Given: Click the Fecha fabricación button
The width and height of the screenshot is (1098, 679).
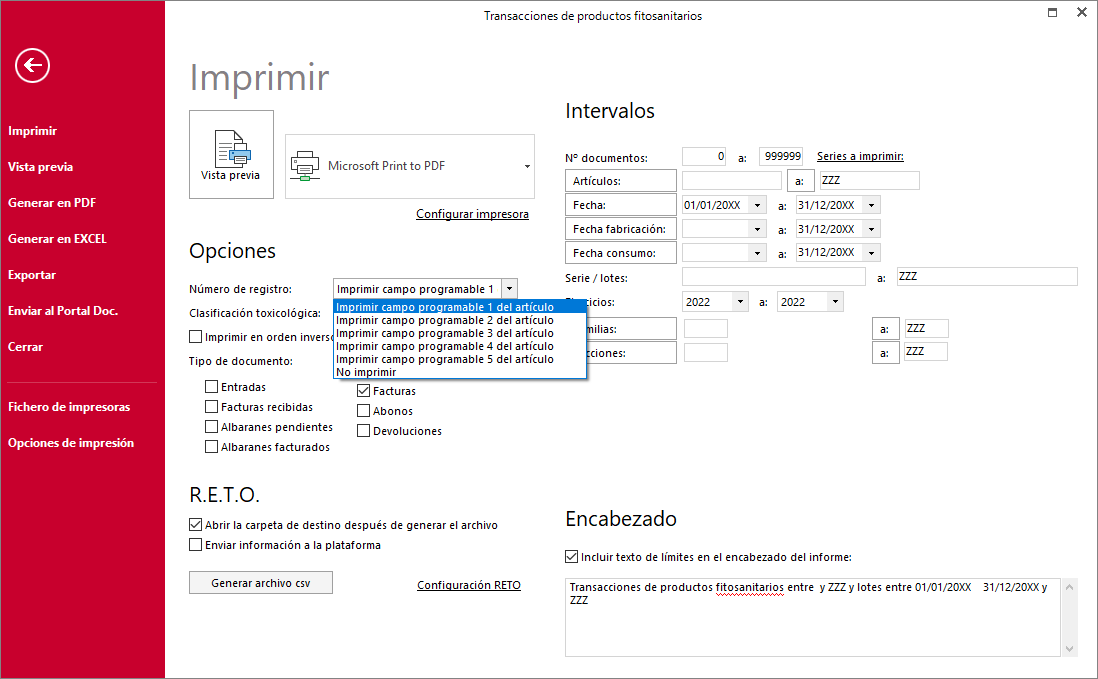Looking at the screenshot, I should (x=620, y=229).
